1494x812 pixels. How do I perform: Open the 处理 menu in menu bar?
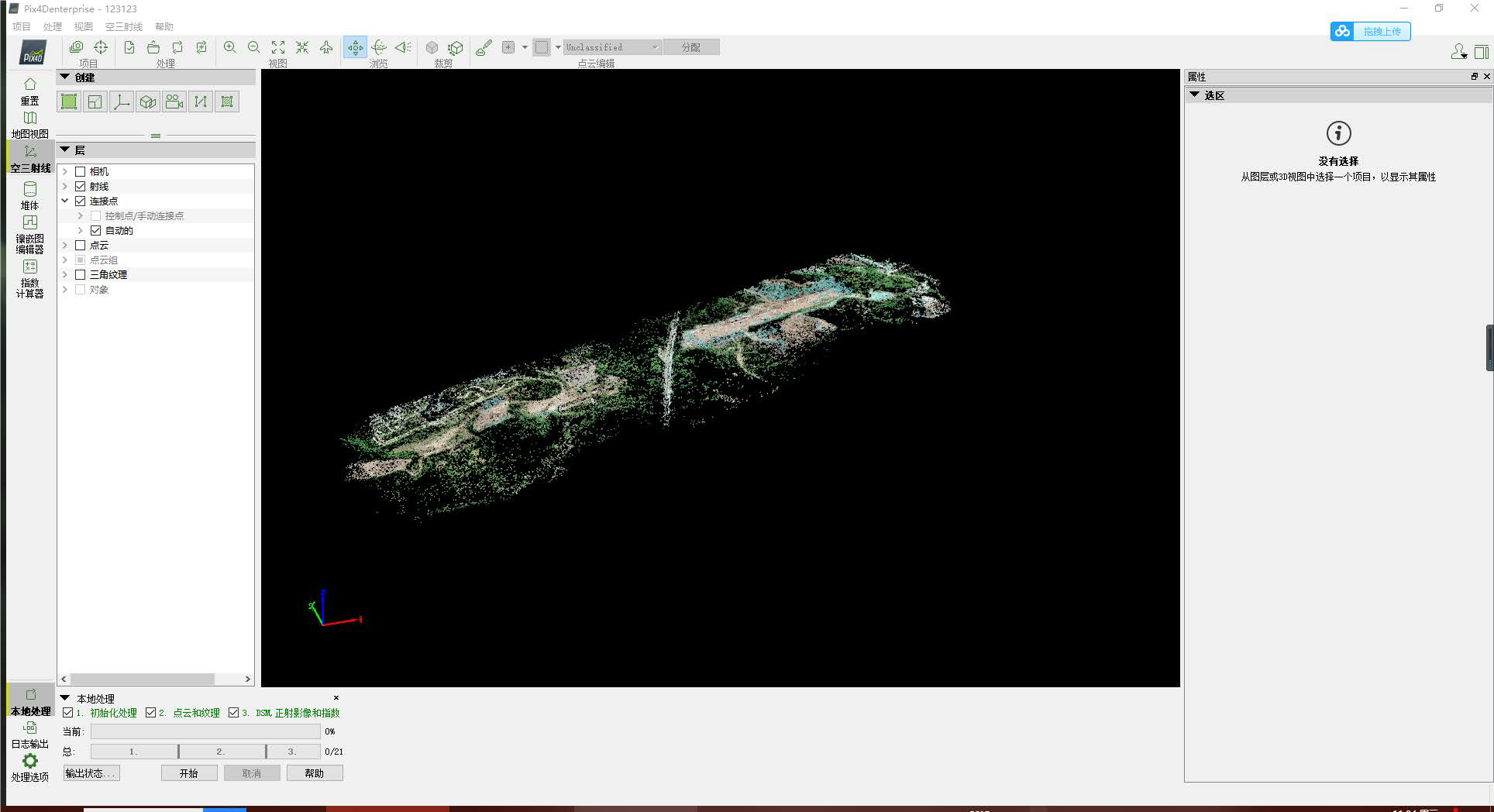point(52,26)
